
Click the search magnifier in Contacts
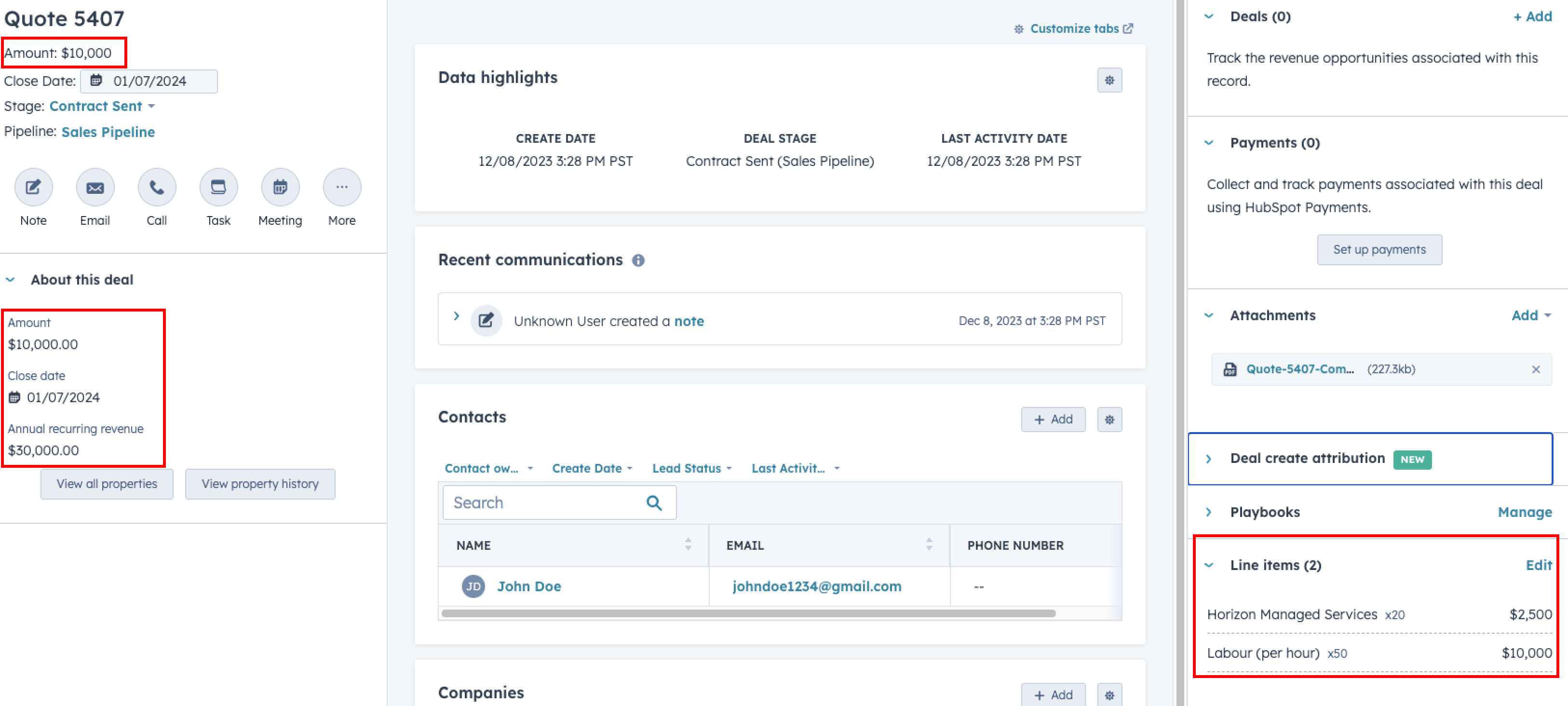pos(654,502)
